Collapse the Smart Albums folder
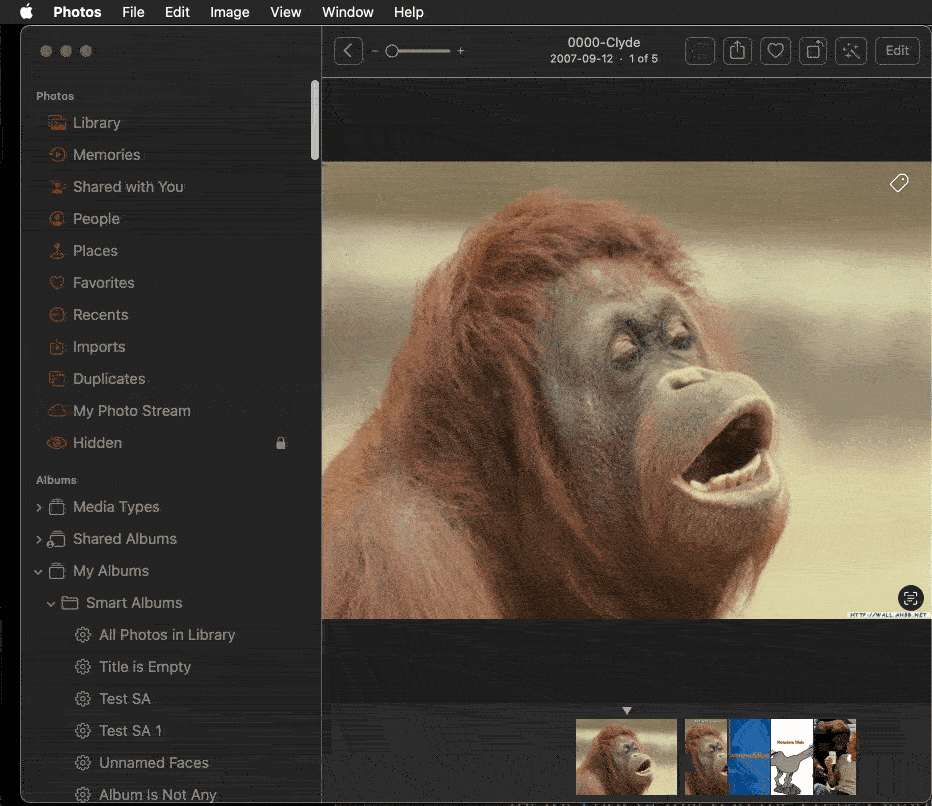Screen dimensions: 932x806 tap(52, 603)
